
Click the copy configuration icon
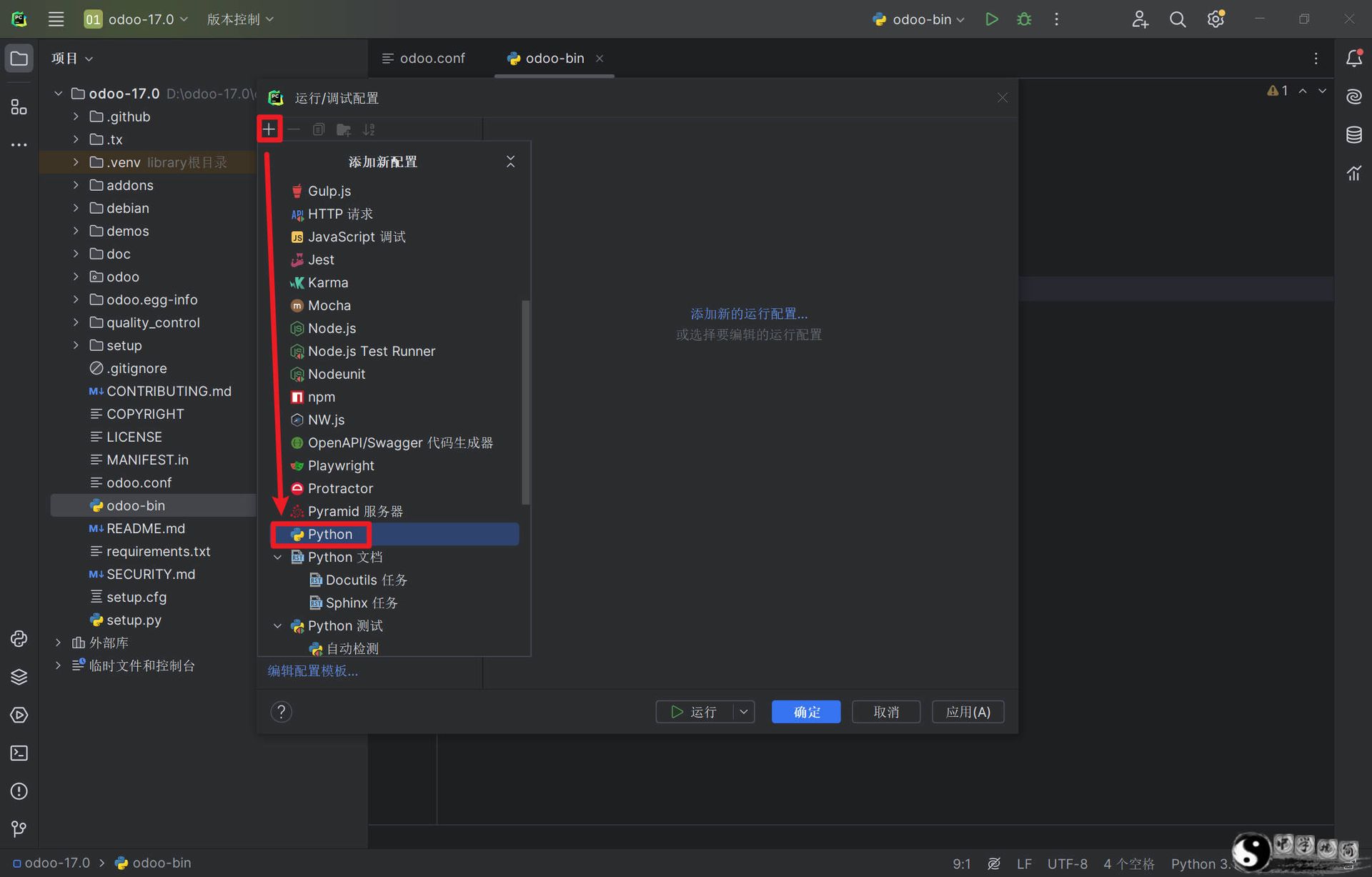[319, 129]
